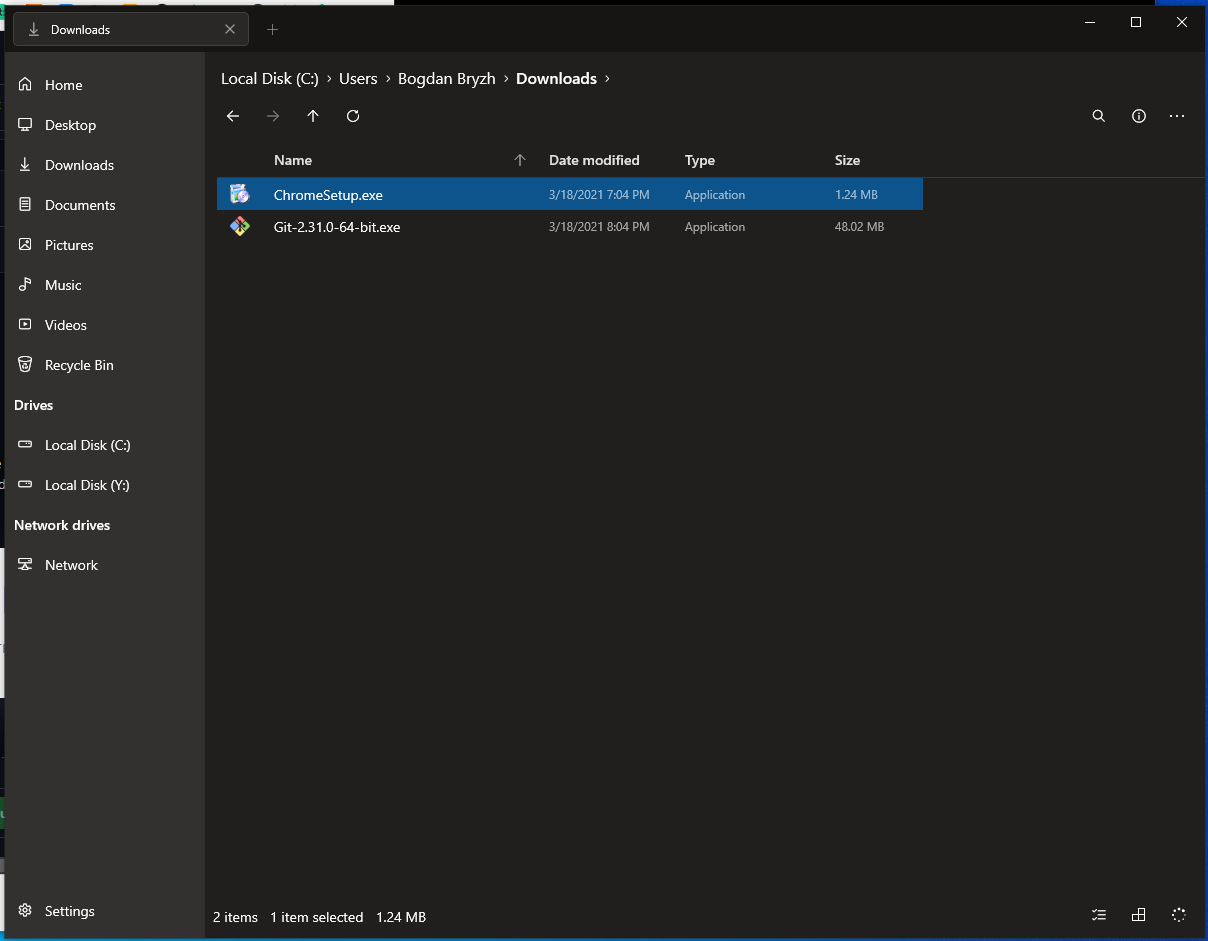Click Downloads in the breadcrumb path
This screenshot has height=941, width=1208.
[x=556, y=79]
